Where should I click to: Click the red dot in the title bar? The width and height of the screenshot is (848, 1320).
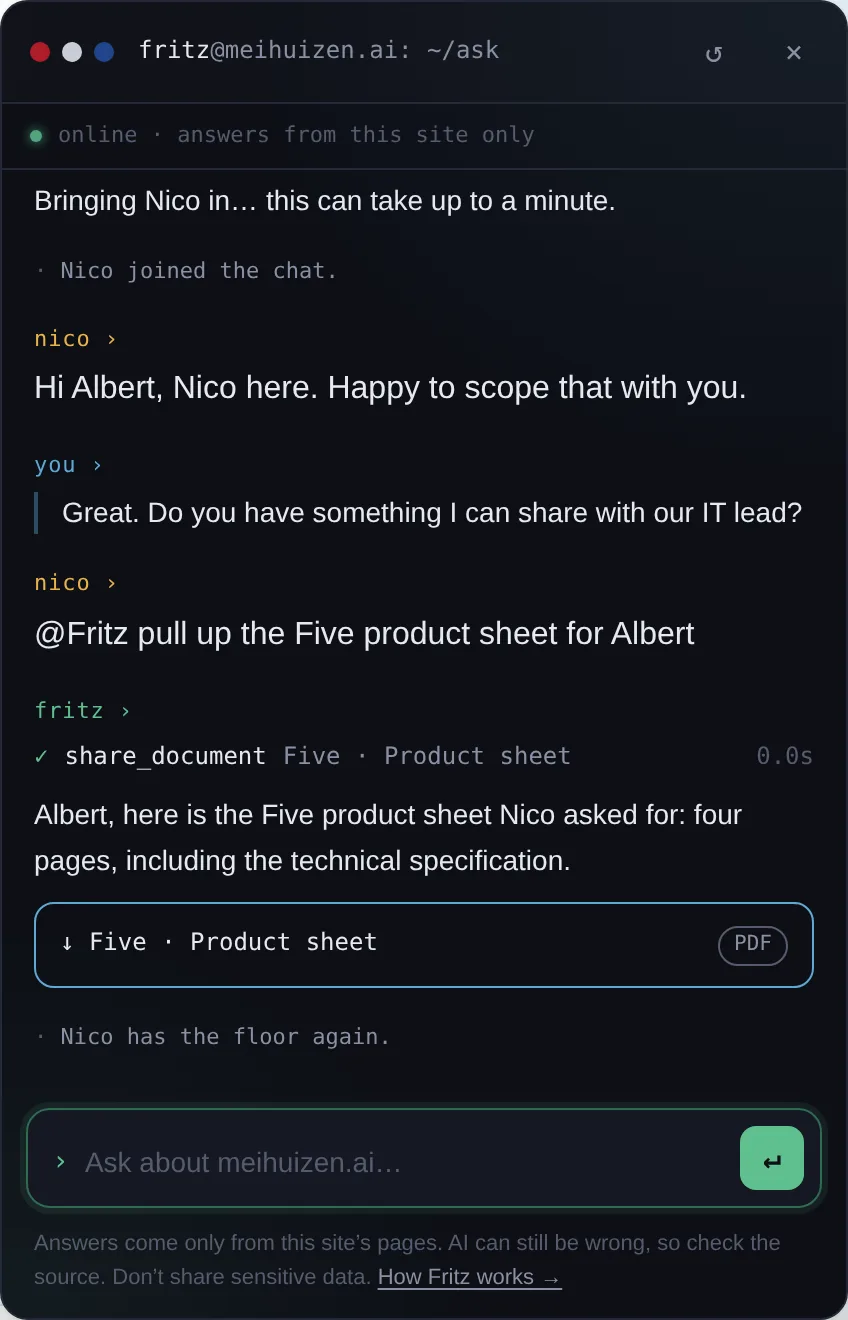[x=40, y=52]
